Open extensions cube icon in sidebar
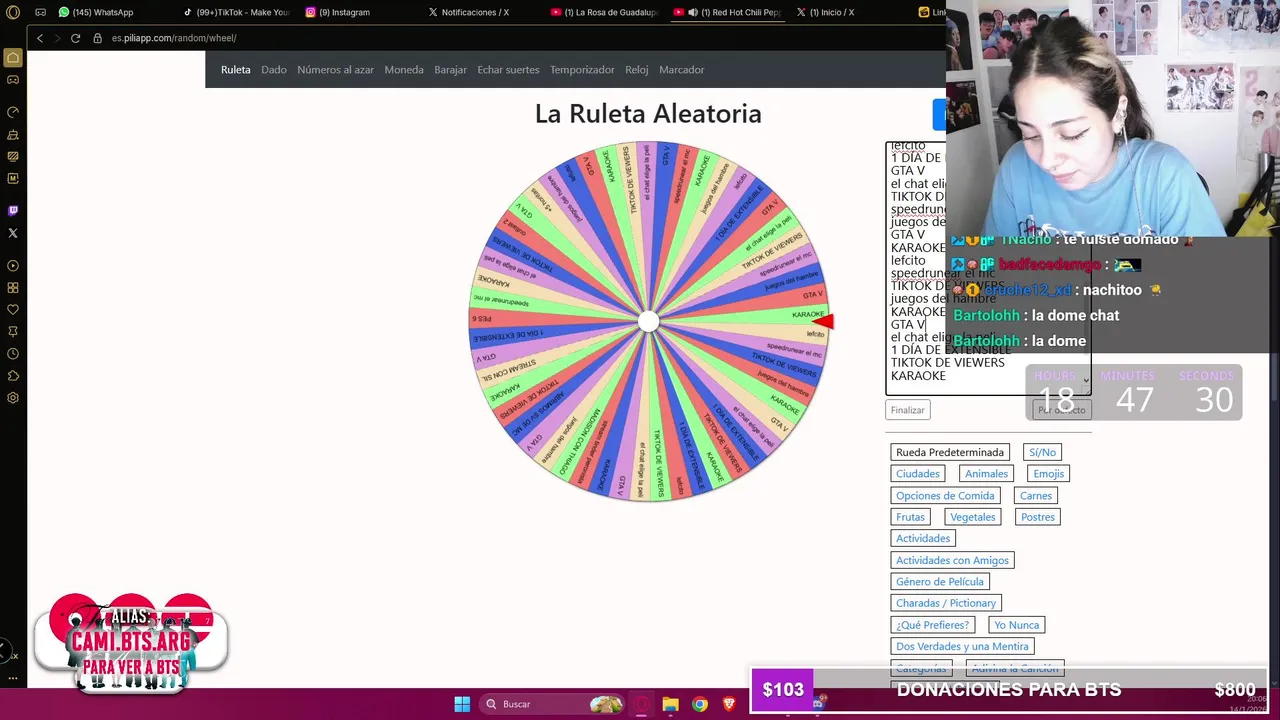 coord(13,376)
